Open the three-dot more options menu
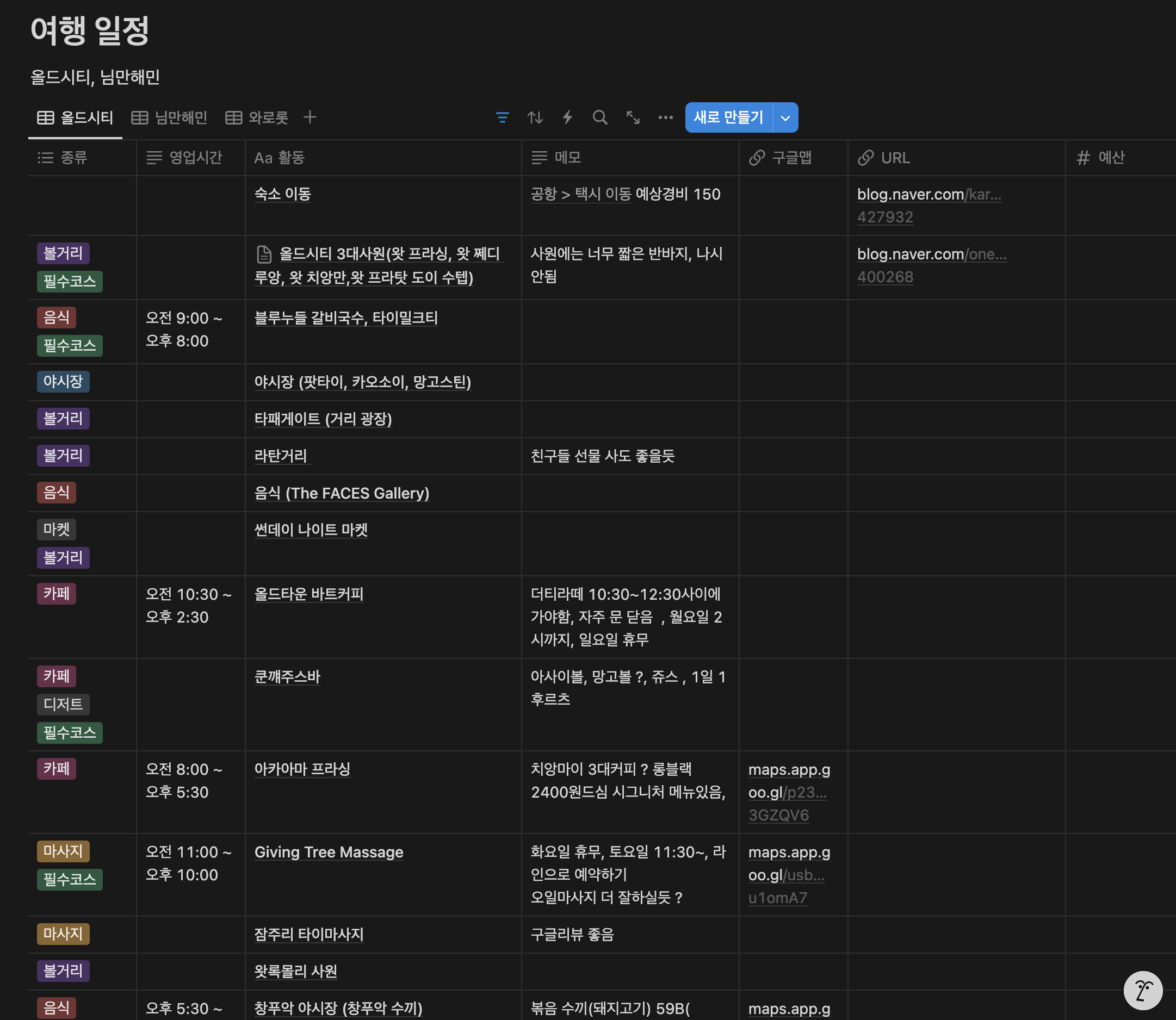The width and height of the screenshot is (1176, 1020). click(665, 118)
